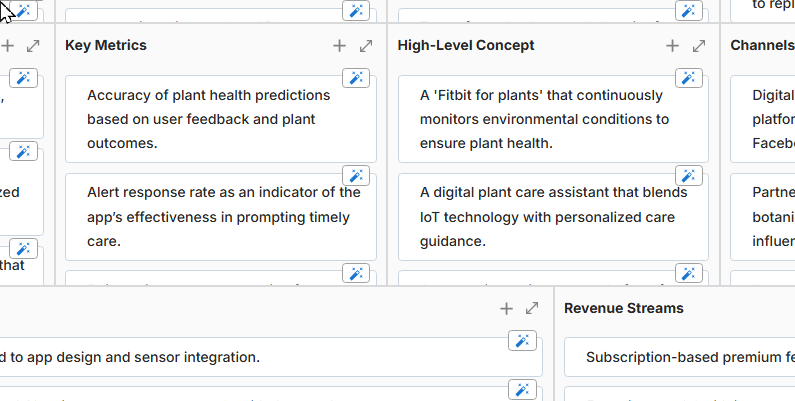Click magic wand on 'Fitbit for plants' card

[688, 78]
